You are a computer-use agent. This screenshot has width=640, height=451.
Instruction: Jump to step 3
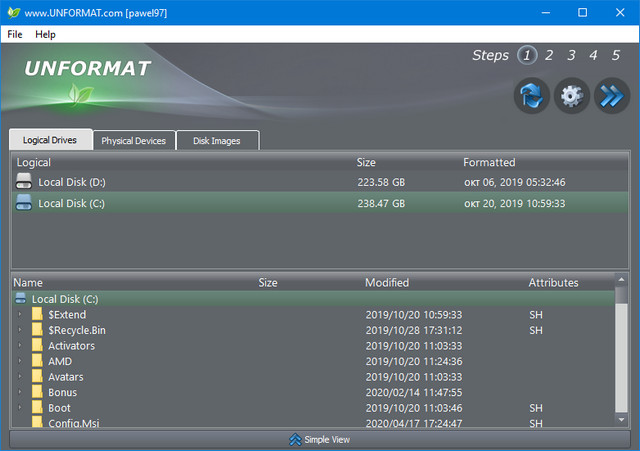[x=571, y=56]
